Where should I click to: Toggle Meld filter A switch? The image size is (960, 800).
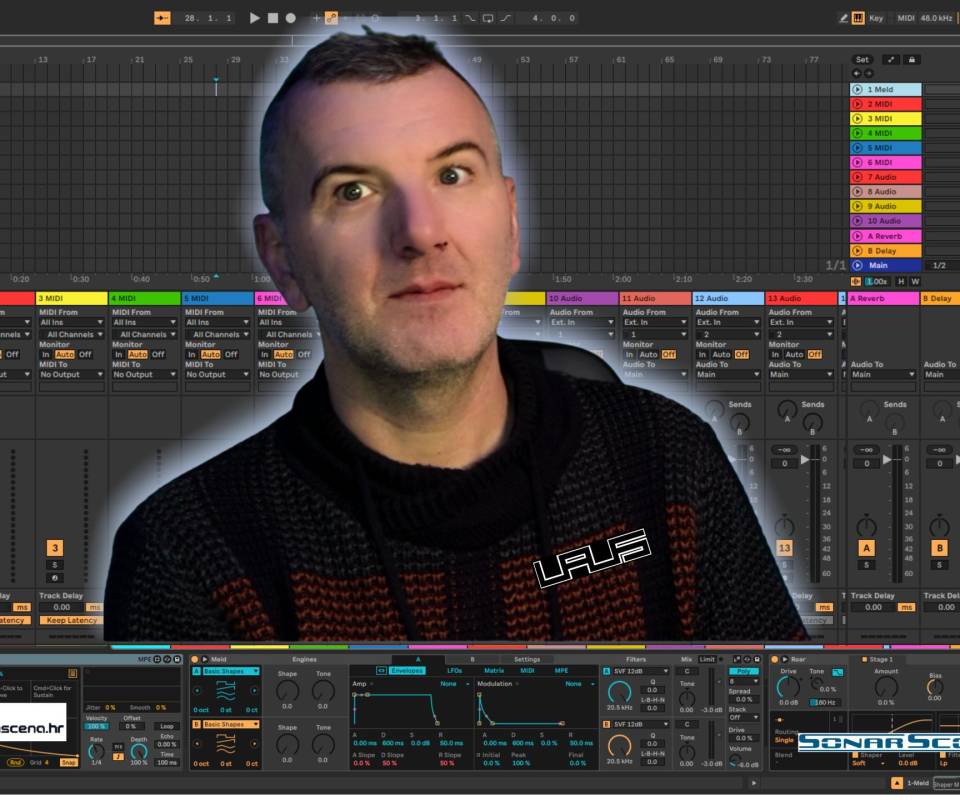[x=607, y=671]
